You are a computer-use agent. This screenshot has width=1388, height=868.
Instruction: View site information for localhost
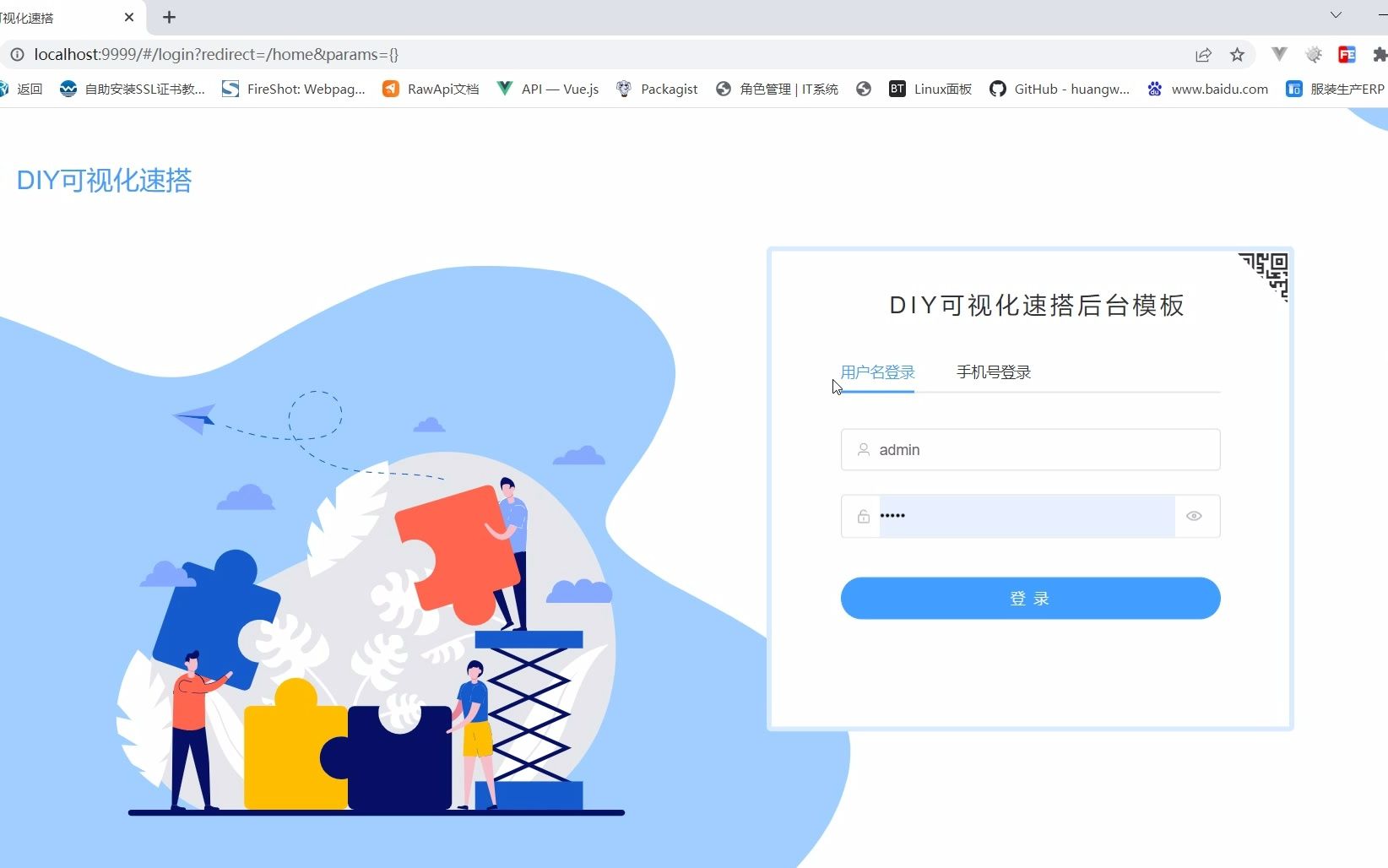(x=16, y=55)
